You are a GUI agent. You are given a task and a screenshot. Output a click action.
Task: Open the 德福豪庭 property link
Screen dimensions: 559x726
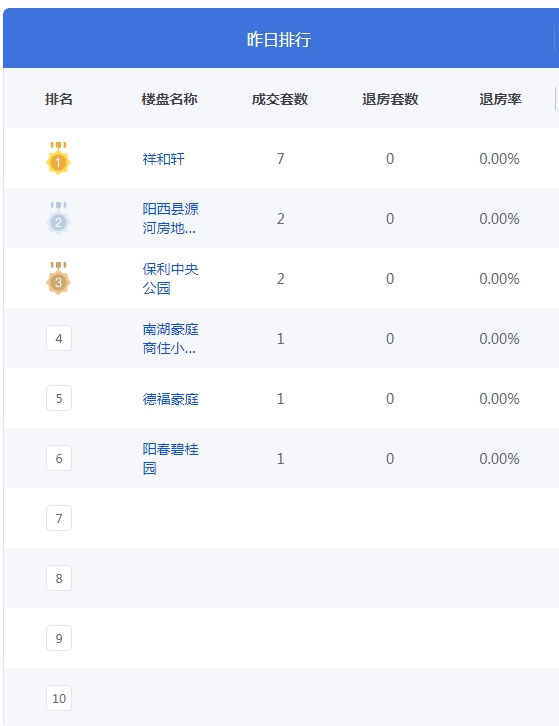pos(170,399)
